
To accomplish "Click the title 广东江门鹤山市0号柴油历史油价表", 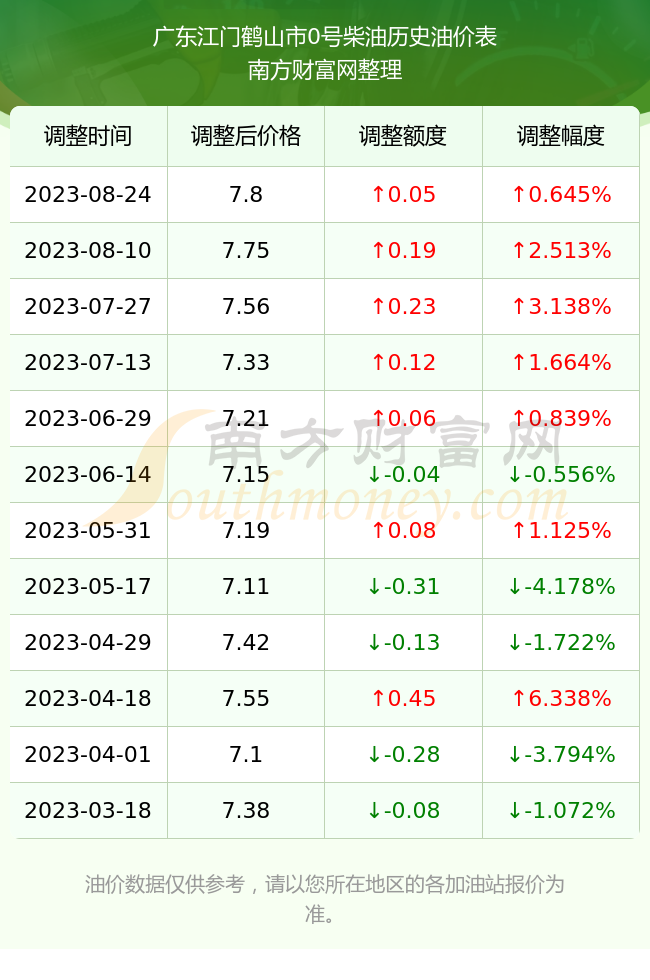I will [x=324, y=37].
